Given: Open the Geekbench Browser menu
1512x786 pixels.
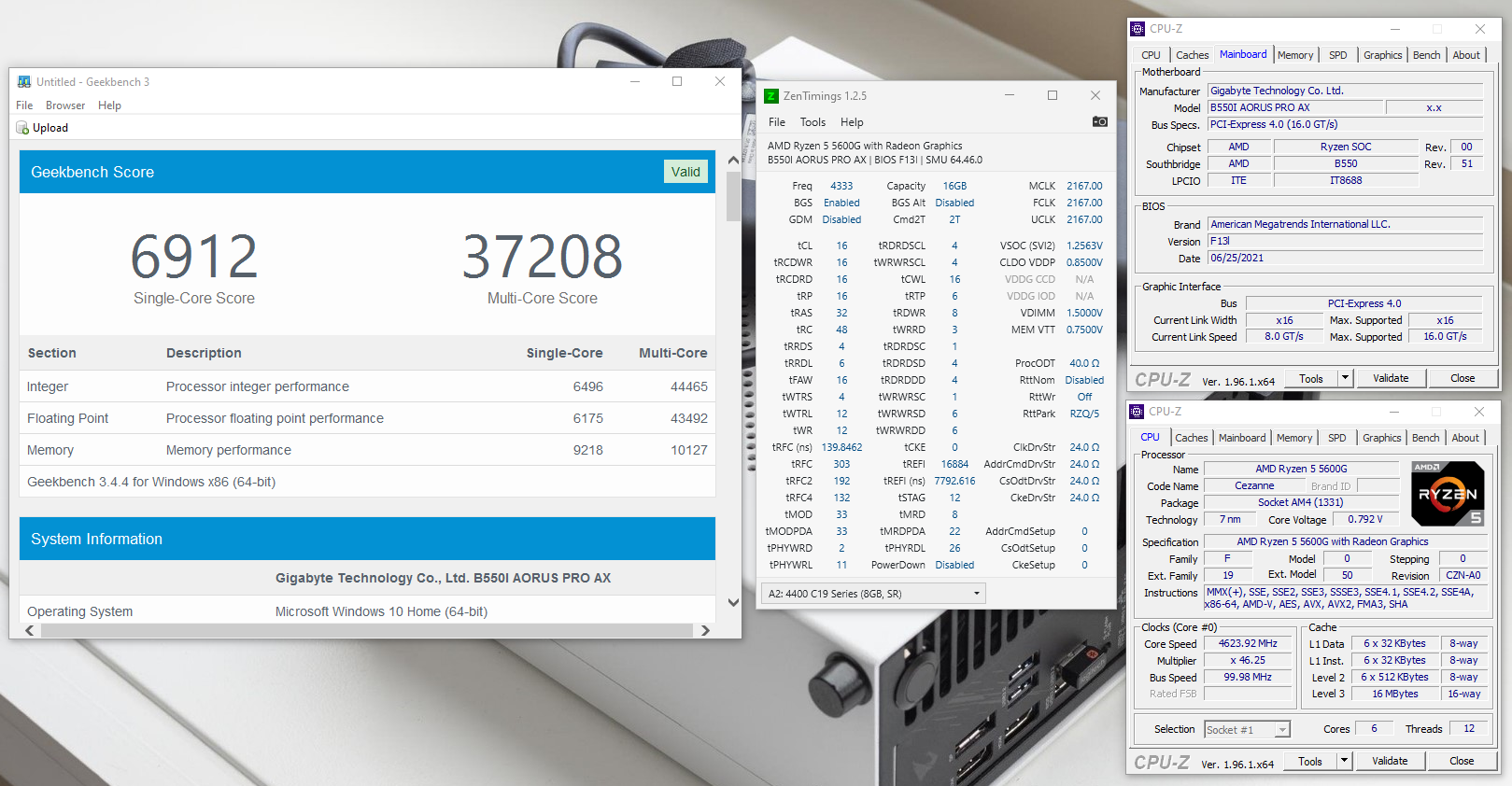Looking at the screenshot, I should click(x=65, y=105).
